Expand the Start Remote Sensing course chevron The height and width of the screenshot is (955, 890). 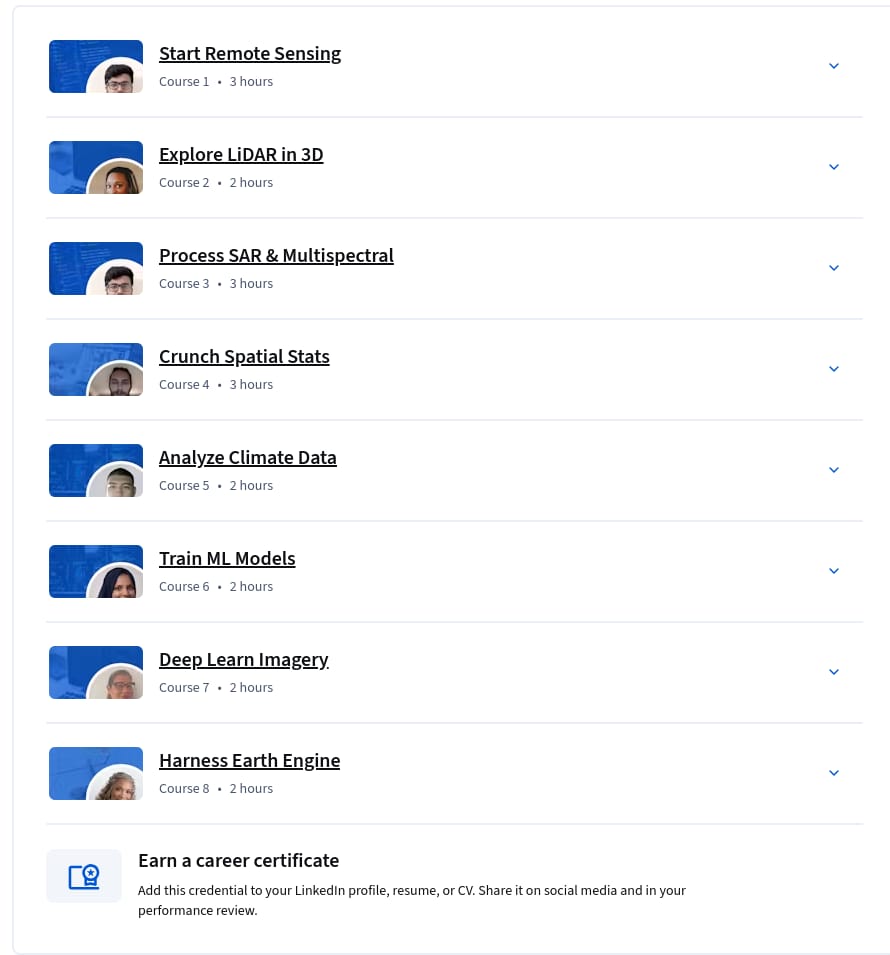click(834, 66)
